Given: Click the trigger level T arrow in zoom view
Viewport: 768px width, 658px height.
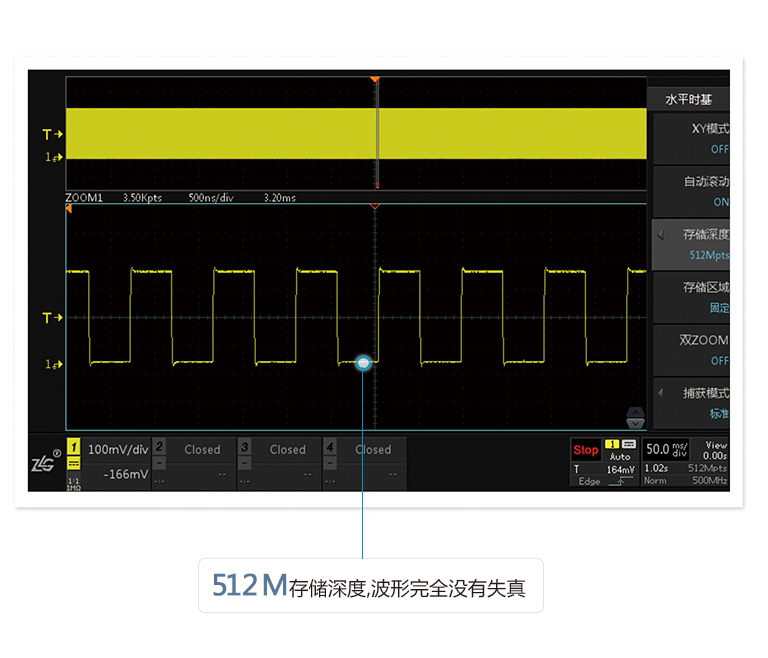Looking at the screenshot, I should pyautogui.click(x=52, y=318).
